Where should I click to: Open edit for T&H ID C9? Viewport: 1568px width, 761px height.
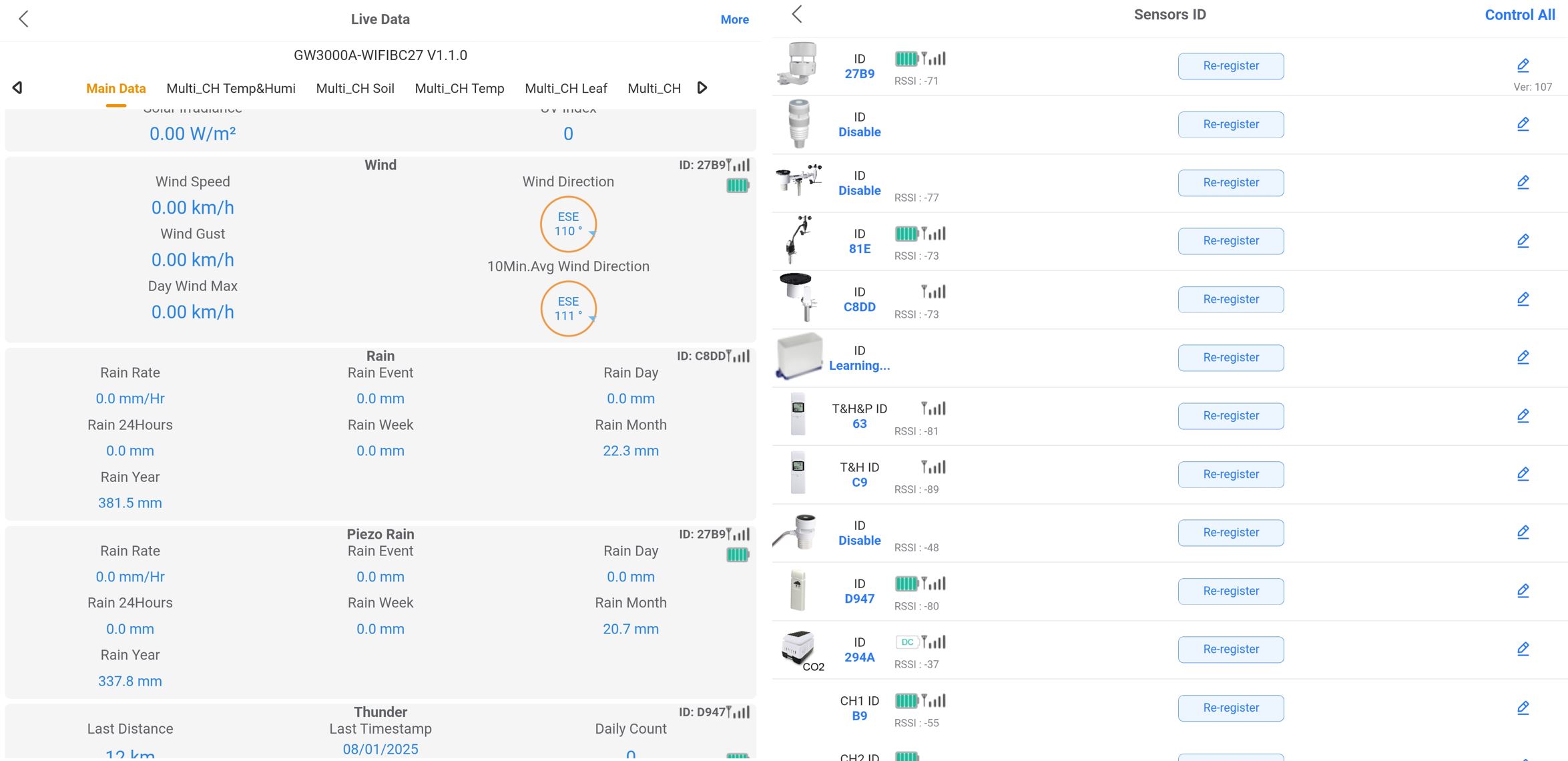point(1523,474)
